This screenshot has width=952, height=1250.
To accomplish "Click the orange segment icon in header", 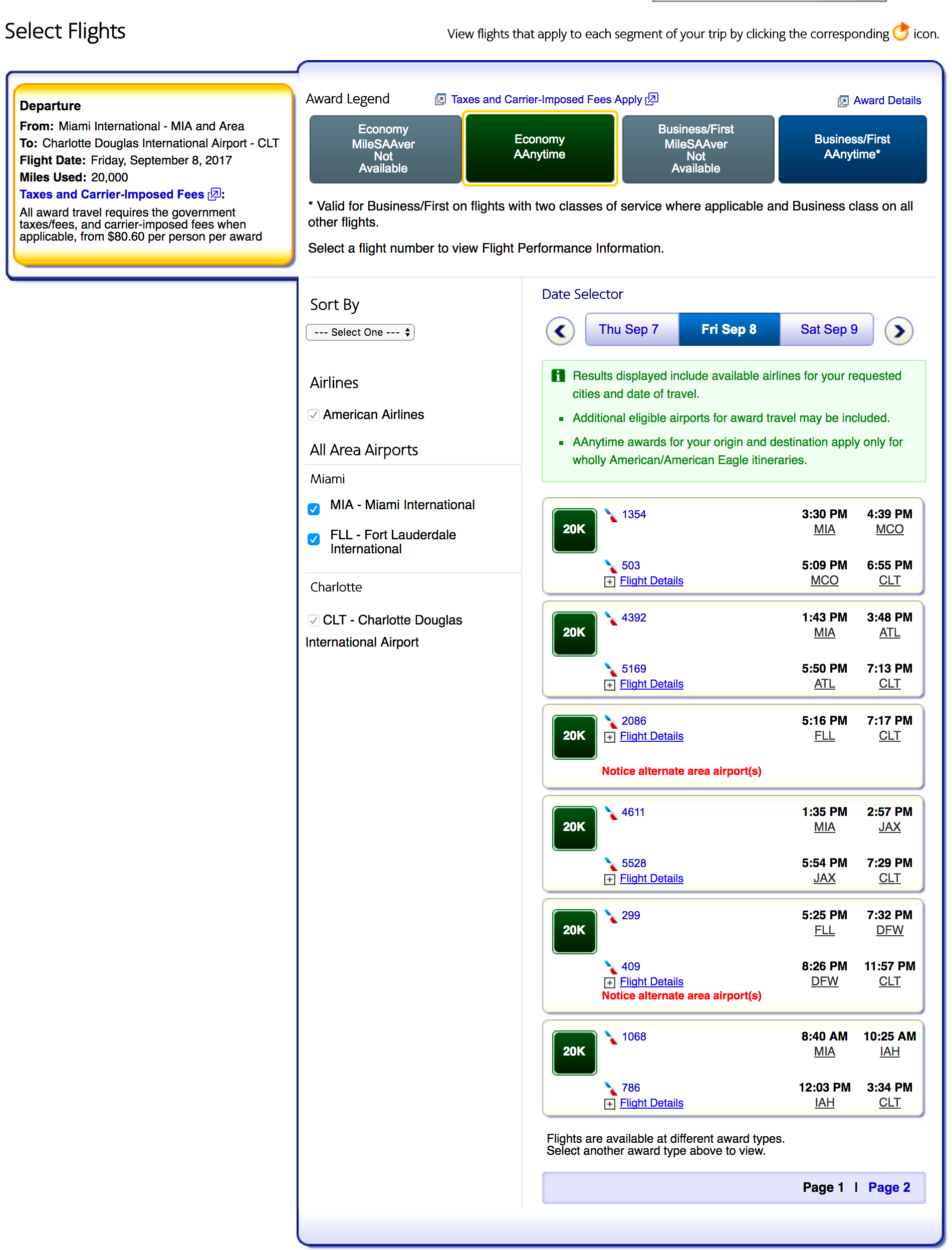I will pyautogui.click(x=900, y=32).
